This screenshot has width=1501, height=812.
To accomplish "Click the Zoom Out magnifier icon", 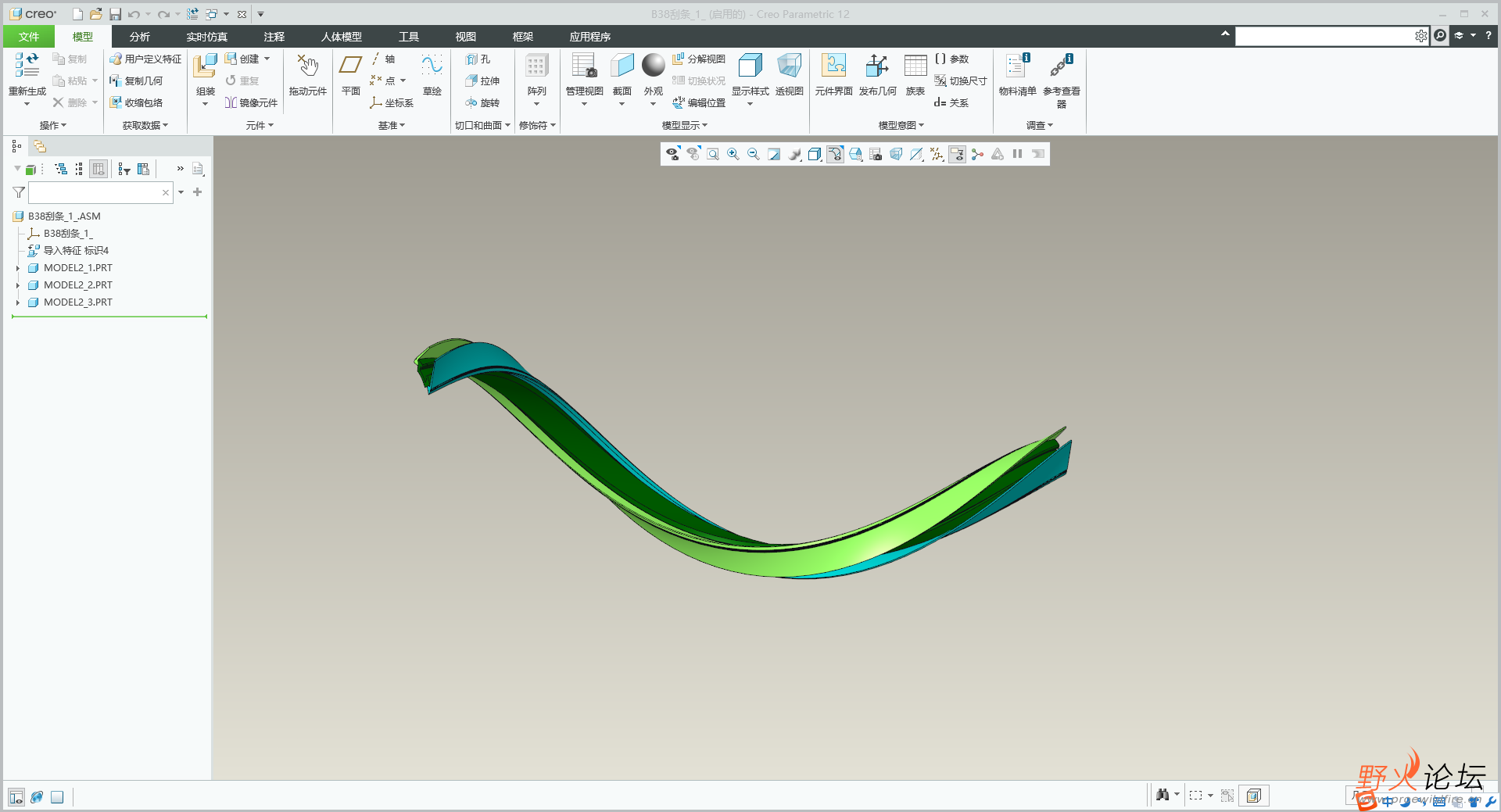I will (753, 155).
